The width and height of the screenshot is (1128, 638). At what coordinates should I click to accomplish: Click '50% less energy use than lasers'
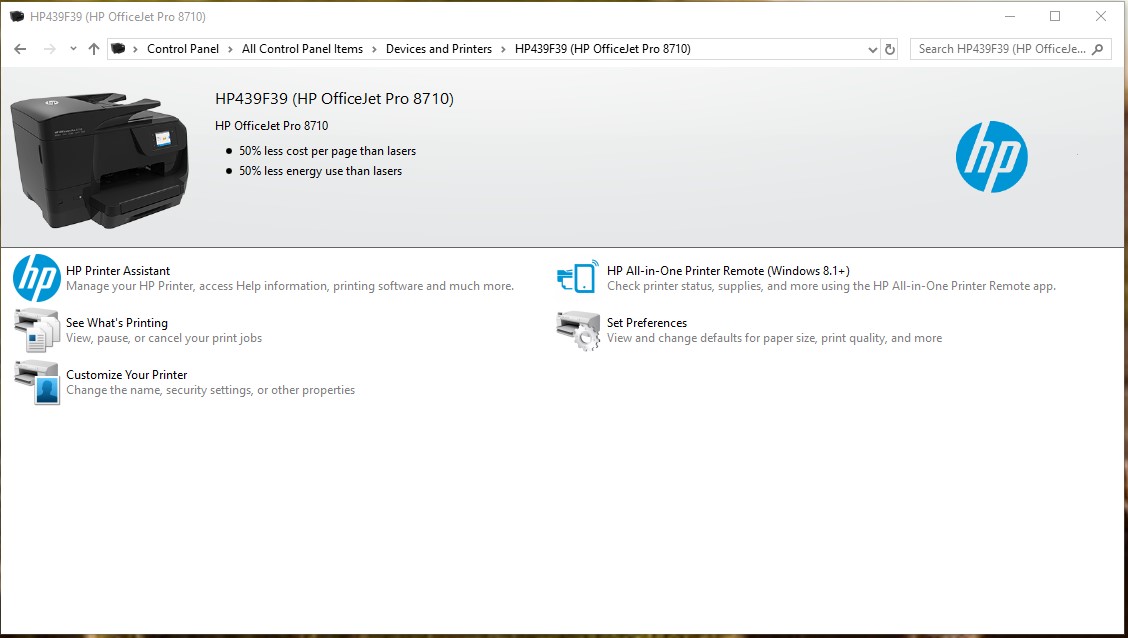pyautogui.click(x=320, y=171)
